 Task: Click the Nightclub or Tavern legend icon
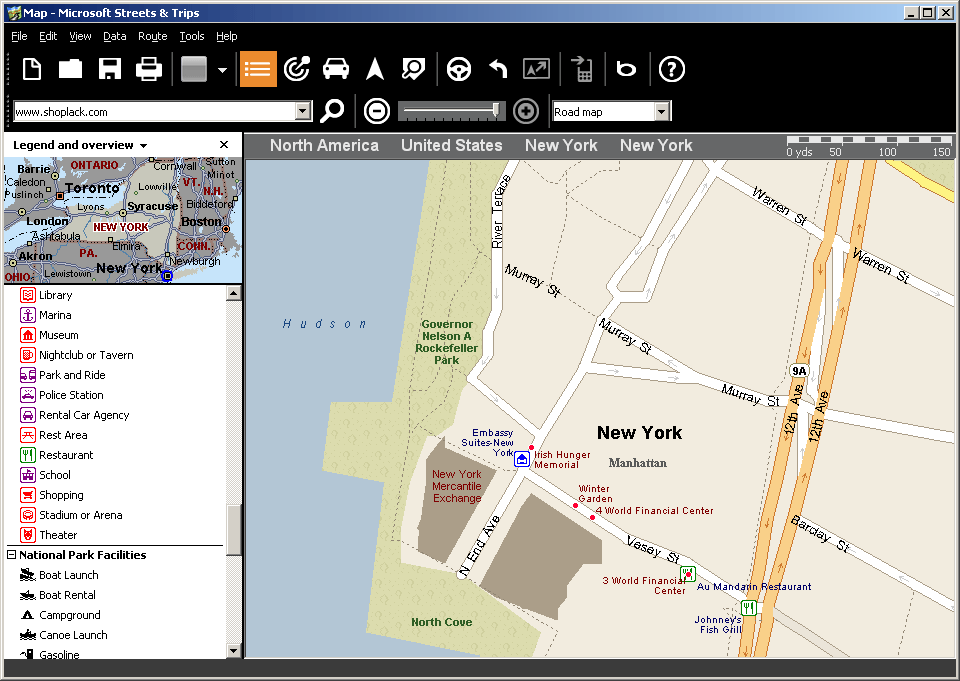(28, 355)
